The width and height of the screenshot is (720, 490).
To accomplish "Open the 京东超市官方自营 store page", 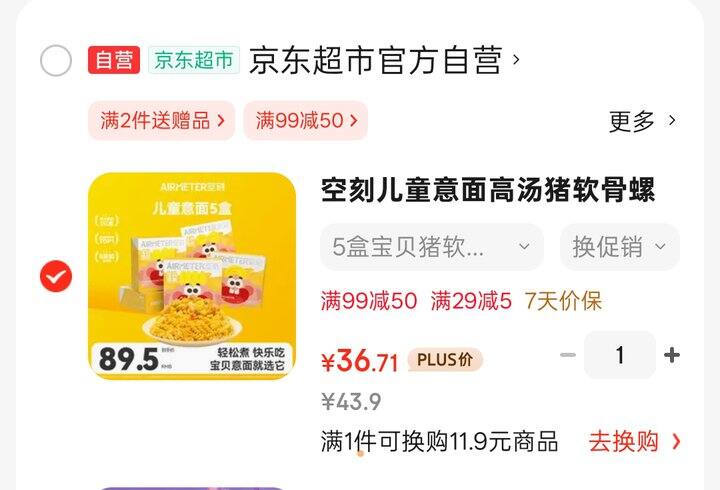I will (x=375, y=60).
